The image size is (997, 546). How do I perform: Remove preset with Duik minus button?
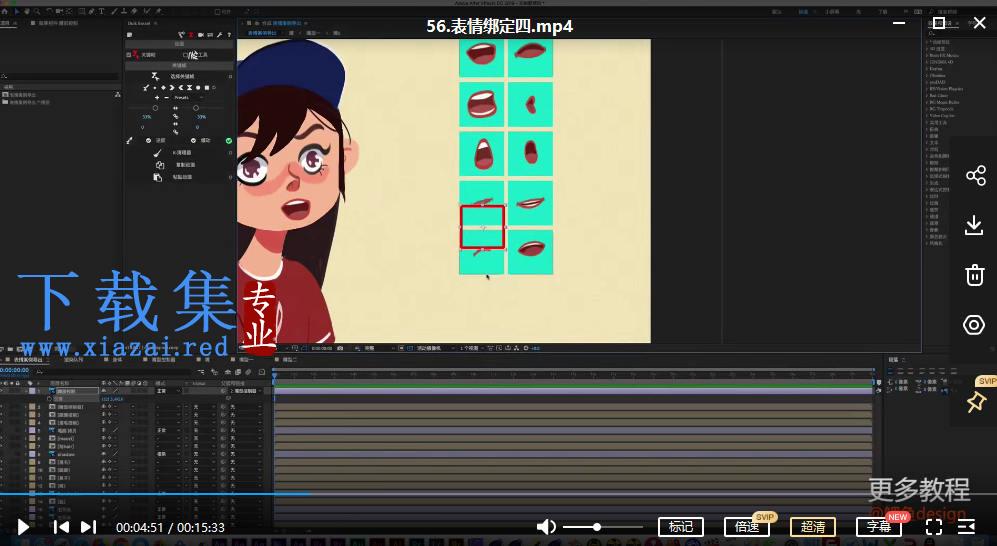tap(167, 98)
